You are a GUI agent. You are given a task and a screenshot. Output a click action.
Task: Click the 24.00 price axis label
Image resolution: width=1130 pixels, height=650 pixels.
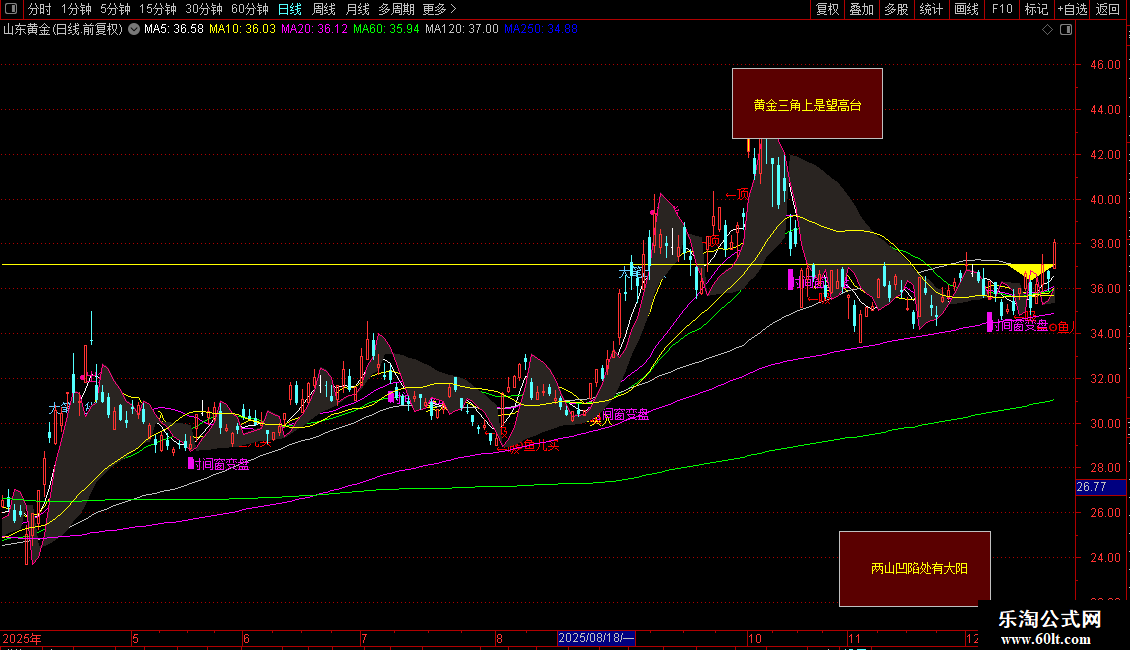[x=1105, y=558]
